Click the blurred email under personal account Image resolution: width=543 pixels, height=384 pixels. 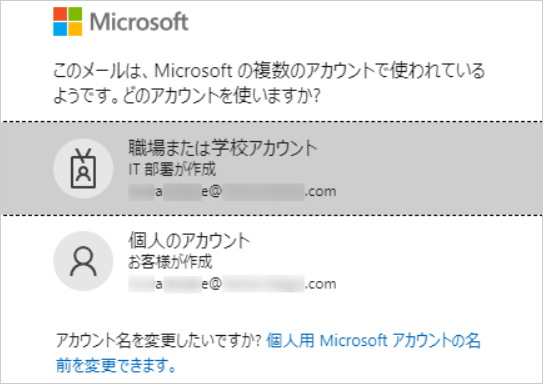(232, 284)
